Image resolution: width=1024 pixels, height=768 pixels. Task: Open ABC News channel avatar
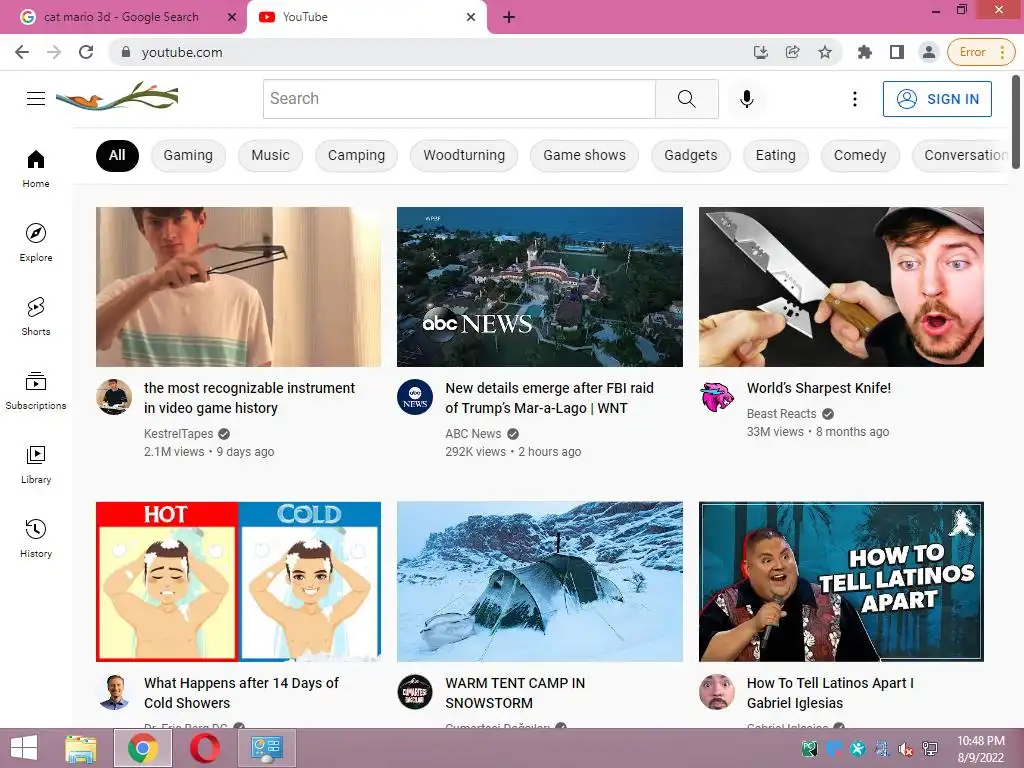(415, 396)
